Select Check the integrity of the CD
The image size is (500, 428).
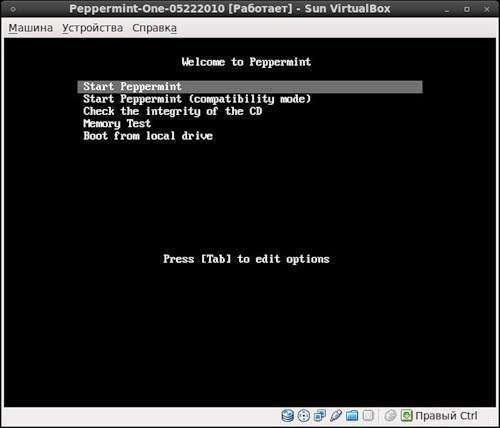(x=173, y=111)
